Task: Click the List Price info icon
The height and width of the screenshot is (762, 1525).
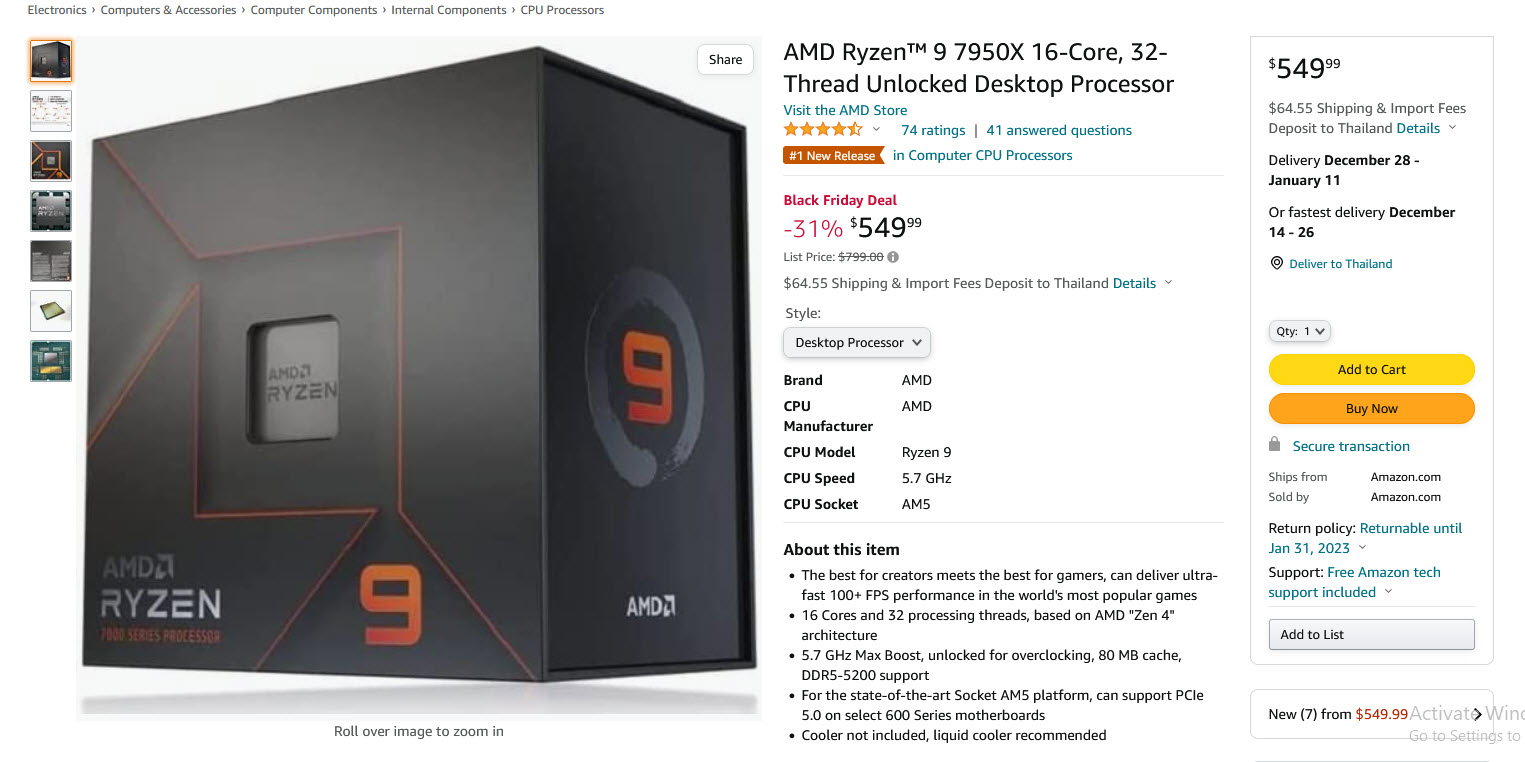Action: click(x=891, y=257)
